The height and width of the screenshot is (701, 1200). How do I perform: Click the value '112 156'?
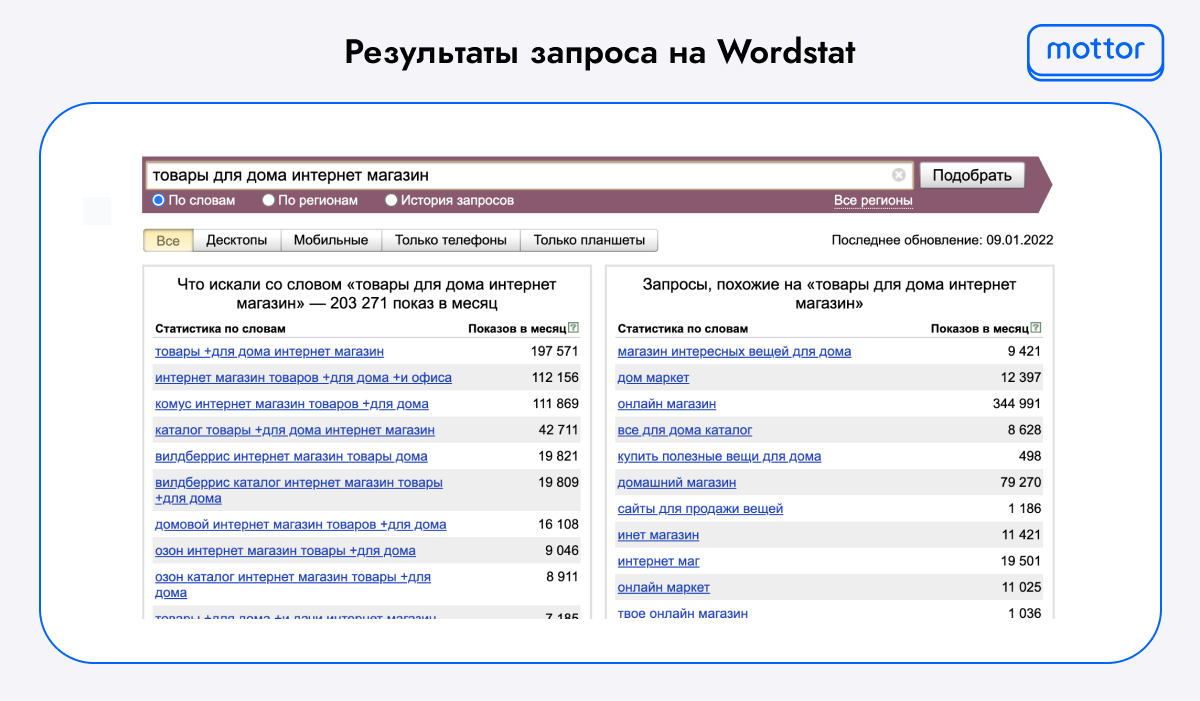(x=555, y=378)
